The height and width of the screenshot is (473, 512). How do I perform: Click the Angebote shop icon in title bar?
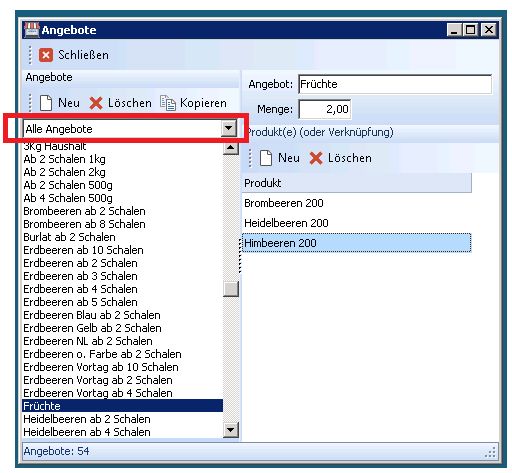tap(32, 30)
